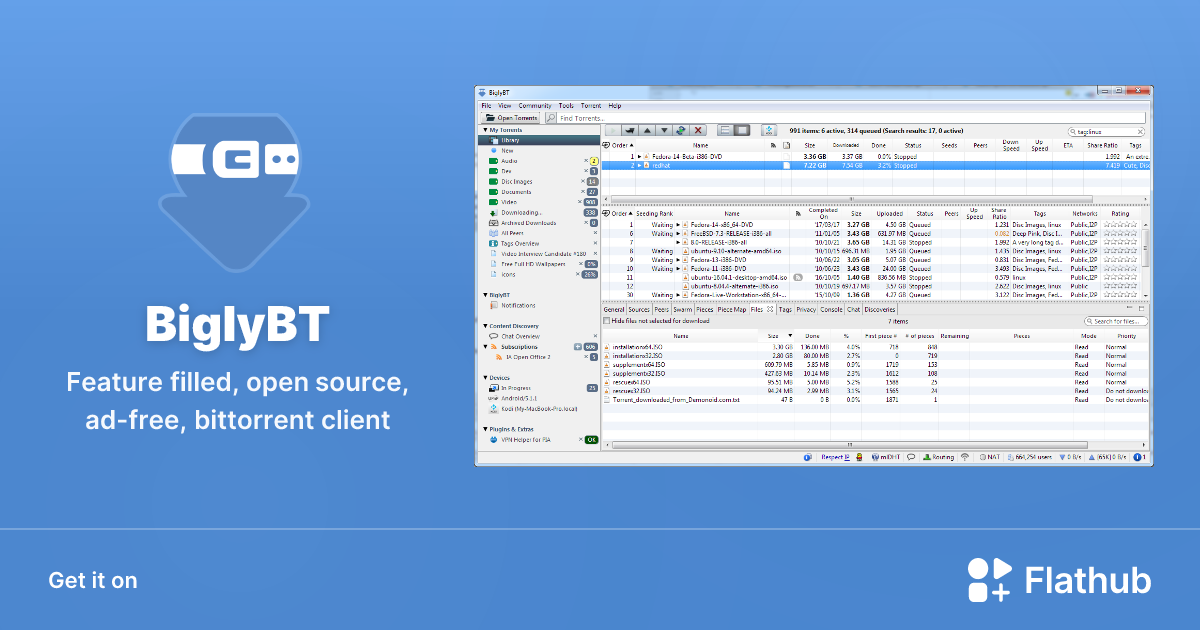
Task: Collapse the Content Discovery sidebar section
Action: tap(484, 326)
